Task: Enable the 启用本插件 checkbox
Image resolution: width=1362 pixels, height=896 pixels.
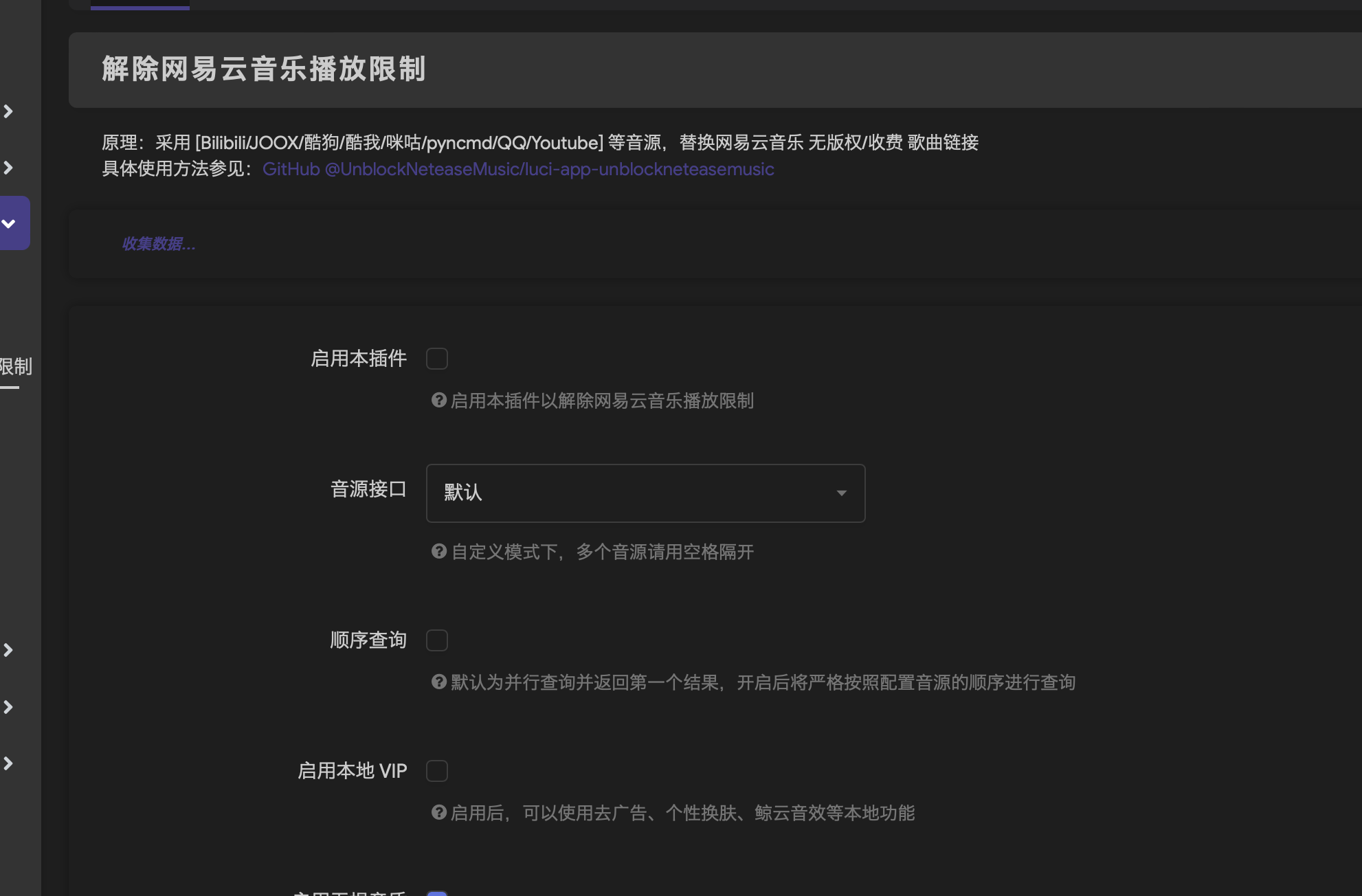Action: click(437, 358)
